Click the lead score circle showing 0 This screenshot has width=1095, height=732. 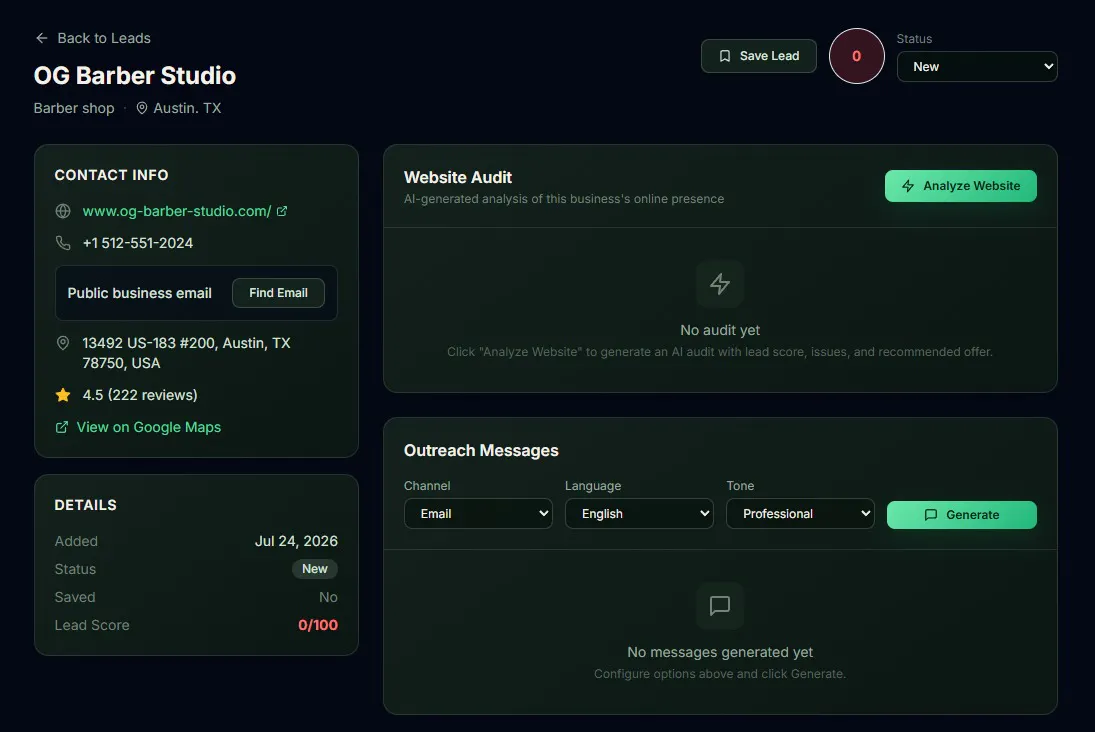click(x=856, y=56)
